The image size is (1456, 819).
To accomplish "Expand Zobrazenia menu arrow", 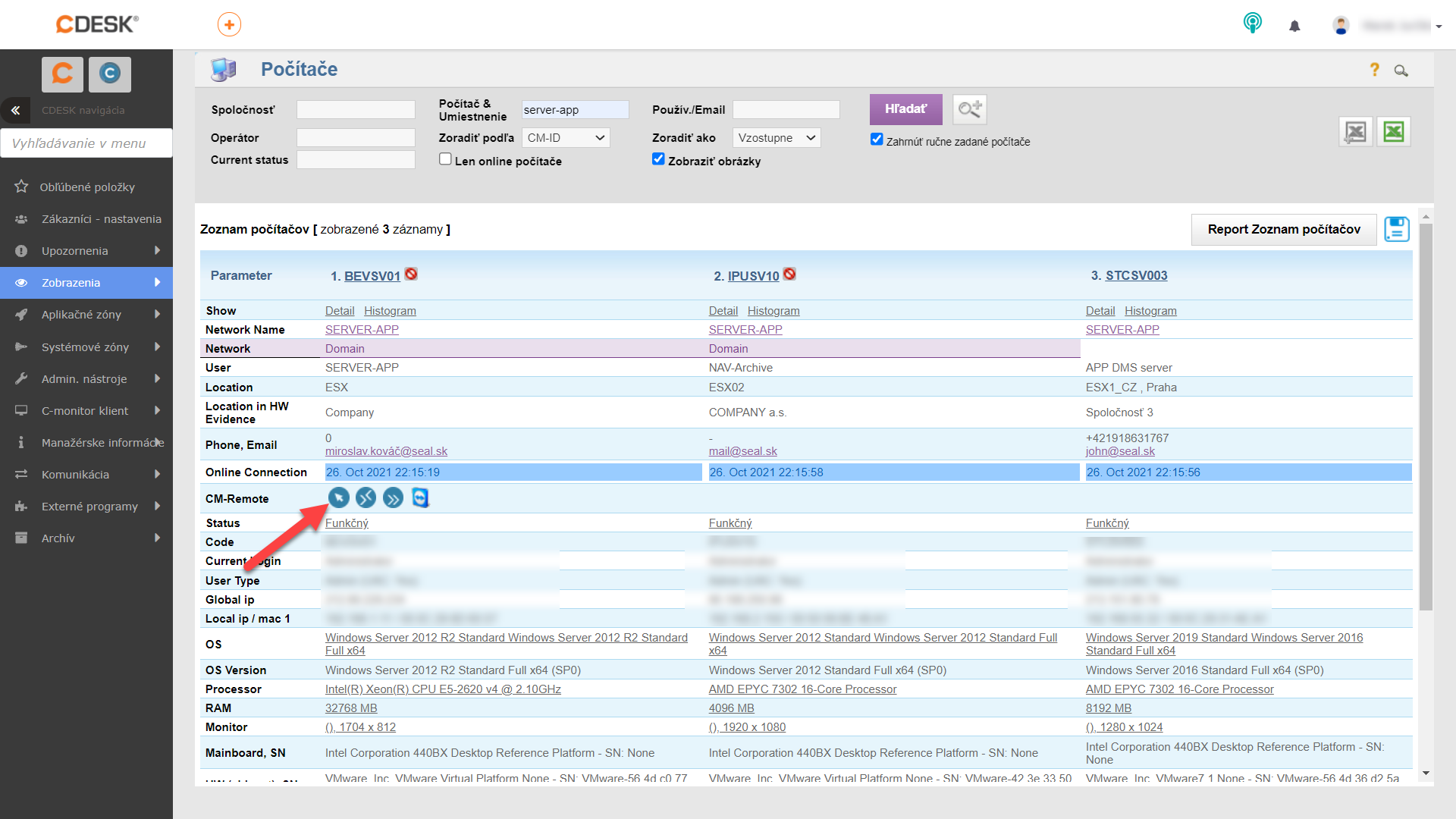I will [157, 282].
